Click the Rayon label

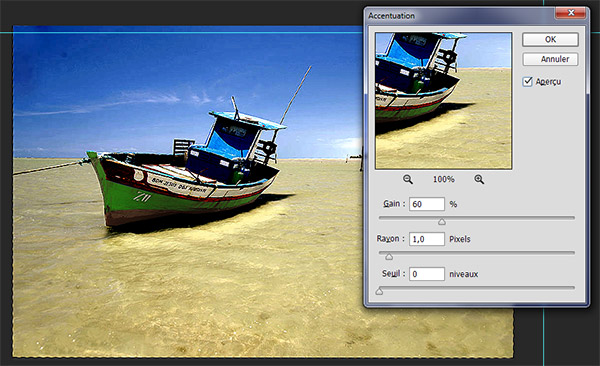pos(390,239)
